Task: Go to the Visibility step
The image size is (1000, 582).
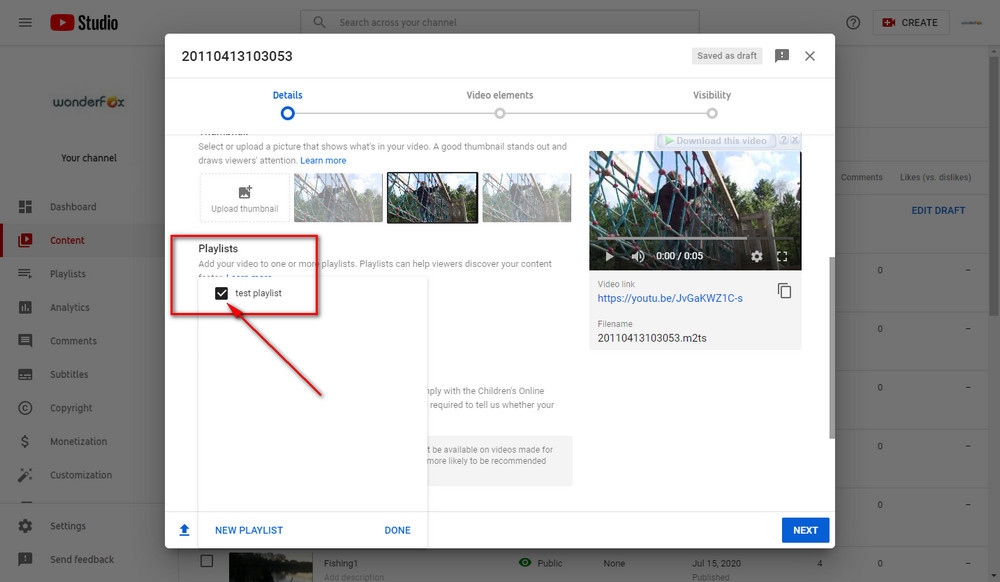Action: (x=712, y=113)
